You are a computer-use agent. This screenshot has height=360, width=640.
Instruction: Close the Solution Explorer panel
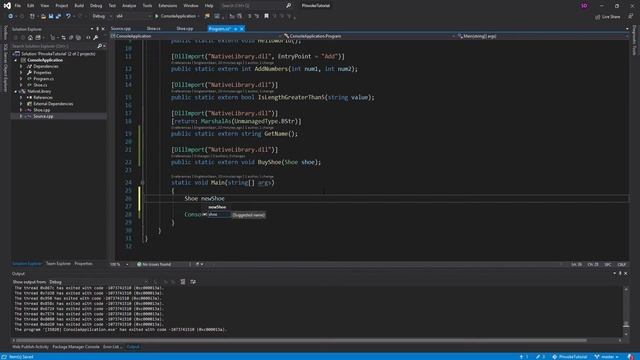(x=103, y=29)
